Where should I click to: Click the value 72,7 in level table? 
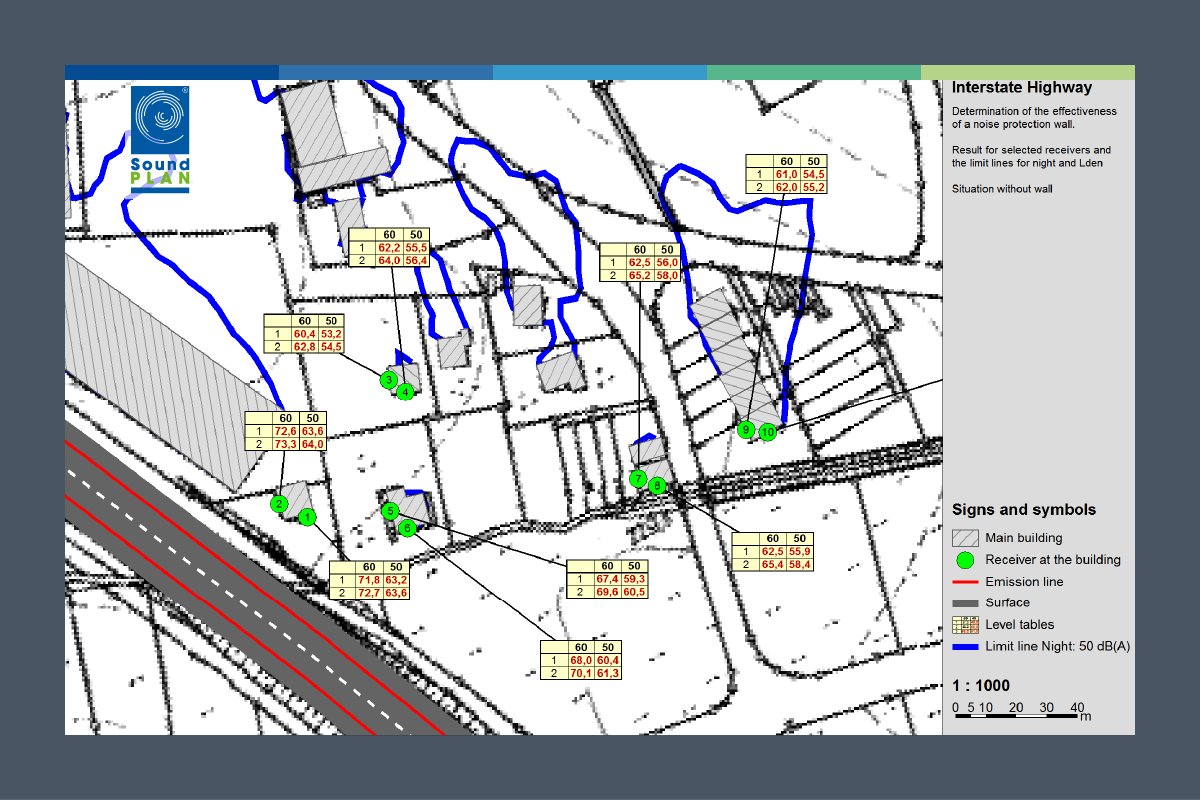370,593
